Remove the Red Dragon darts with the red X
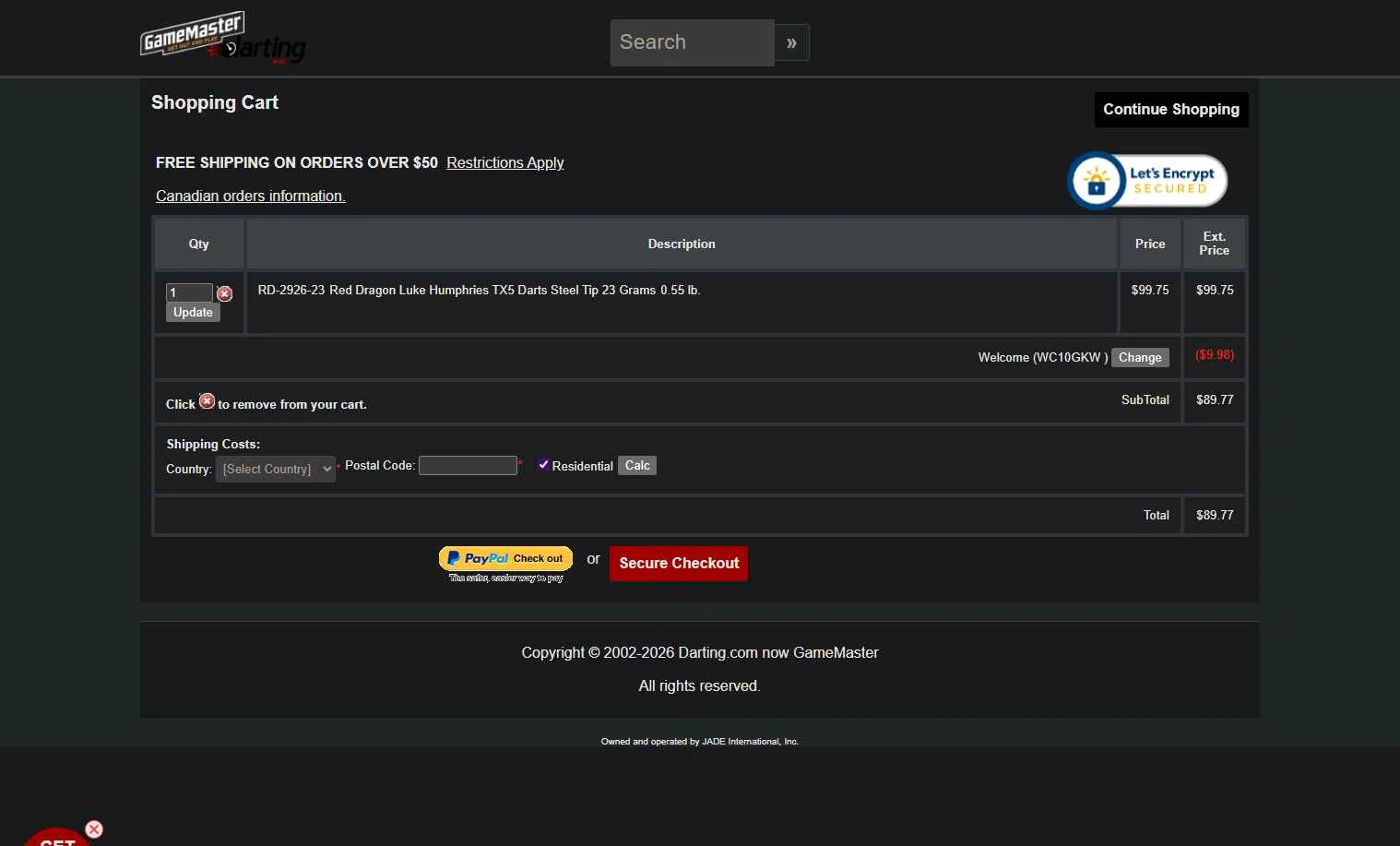 pos(224,293)
